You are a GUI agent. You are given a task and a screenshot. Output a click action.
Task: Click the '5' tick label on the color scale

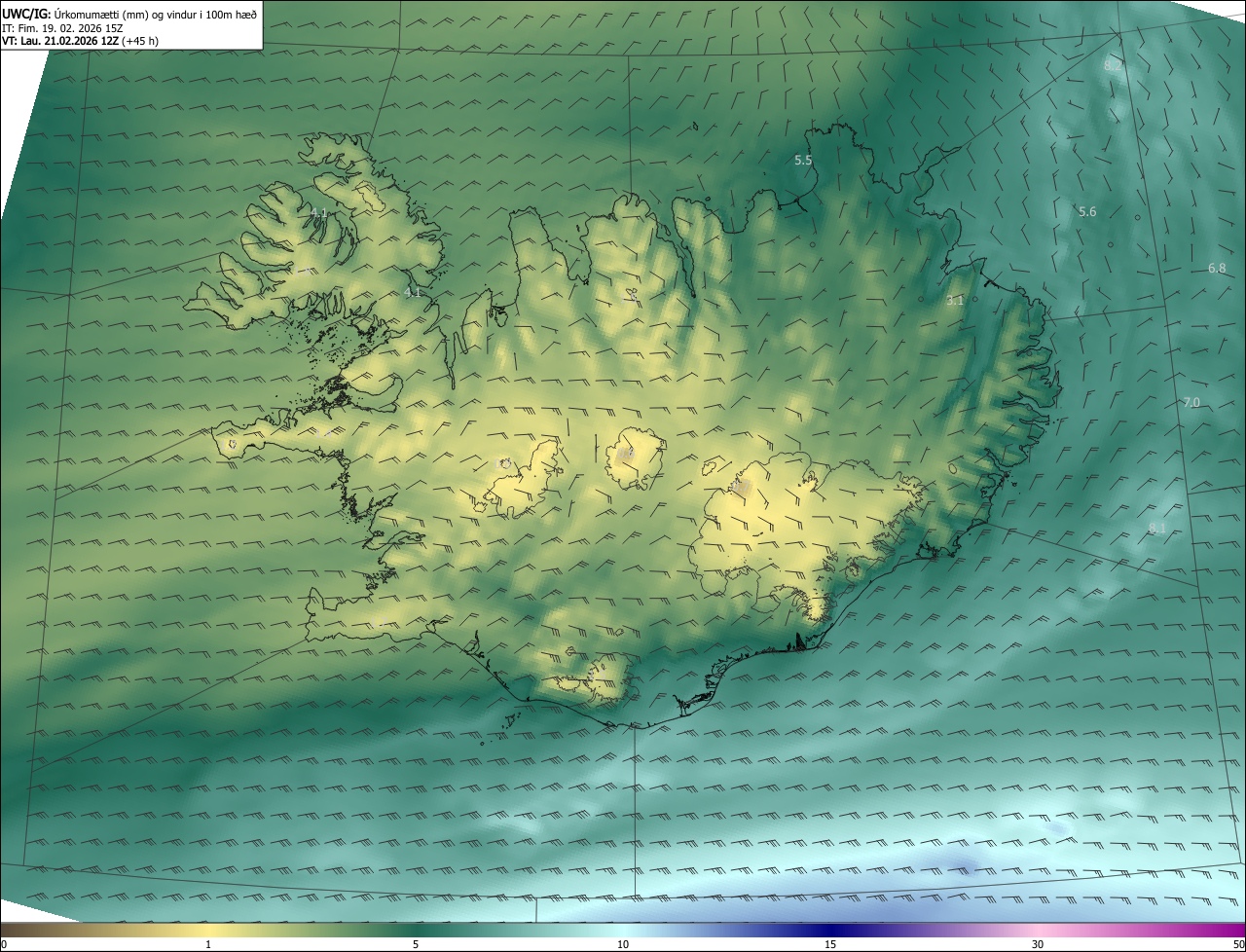[416, 944]
